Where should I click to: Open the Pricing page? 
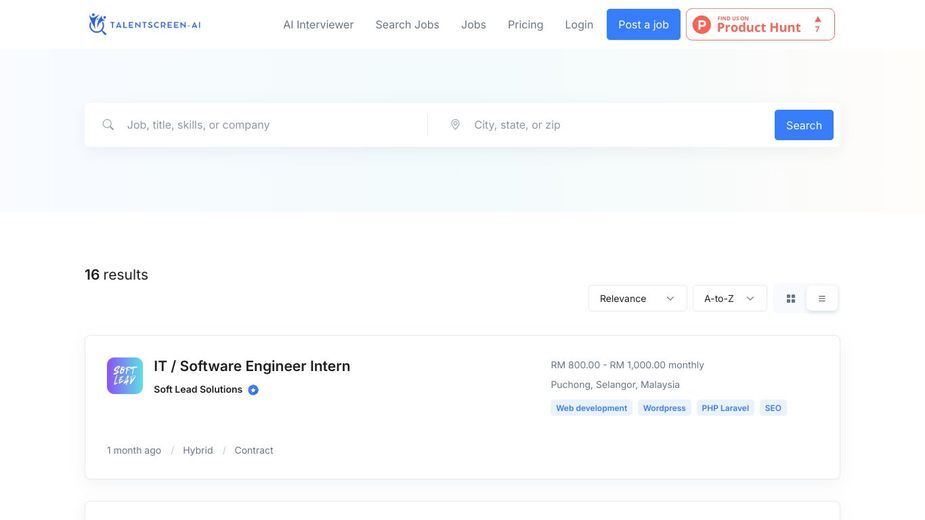(525, 25)
